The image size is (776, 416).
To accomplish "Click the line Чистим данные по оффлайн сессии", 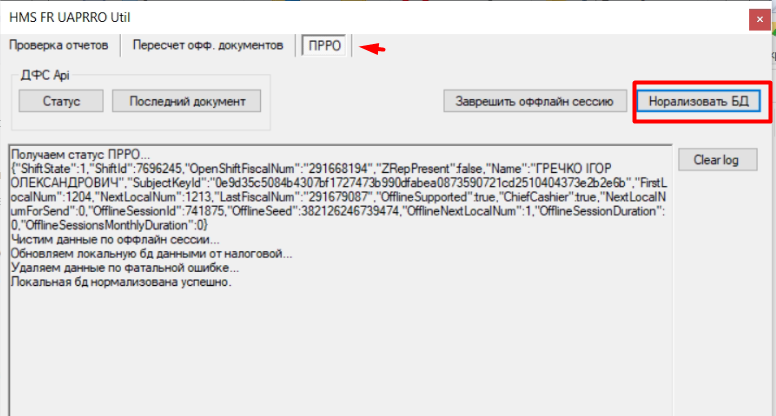I will click(108, 241).
